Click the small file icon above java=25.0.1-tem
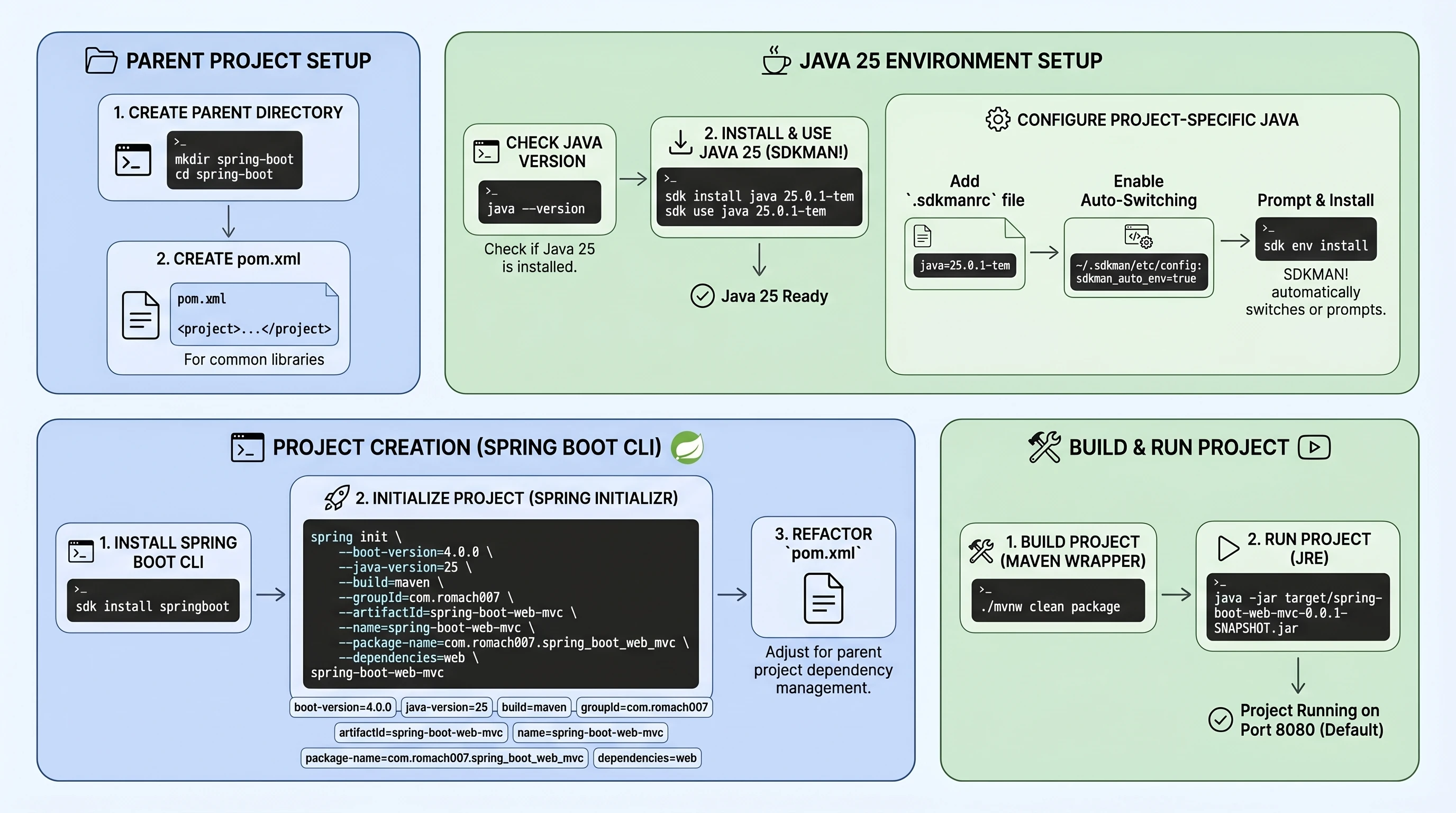The image size is (1456, 813). click(x=923, y=236)
